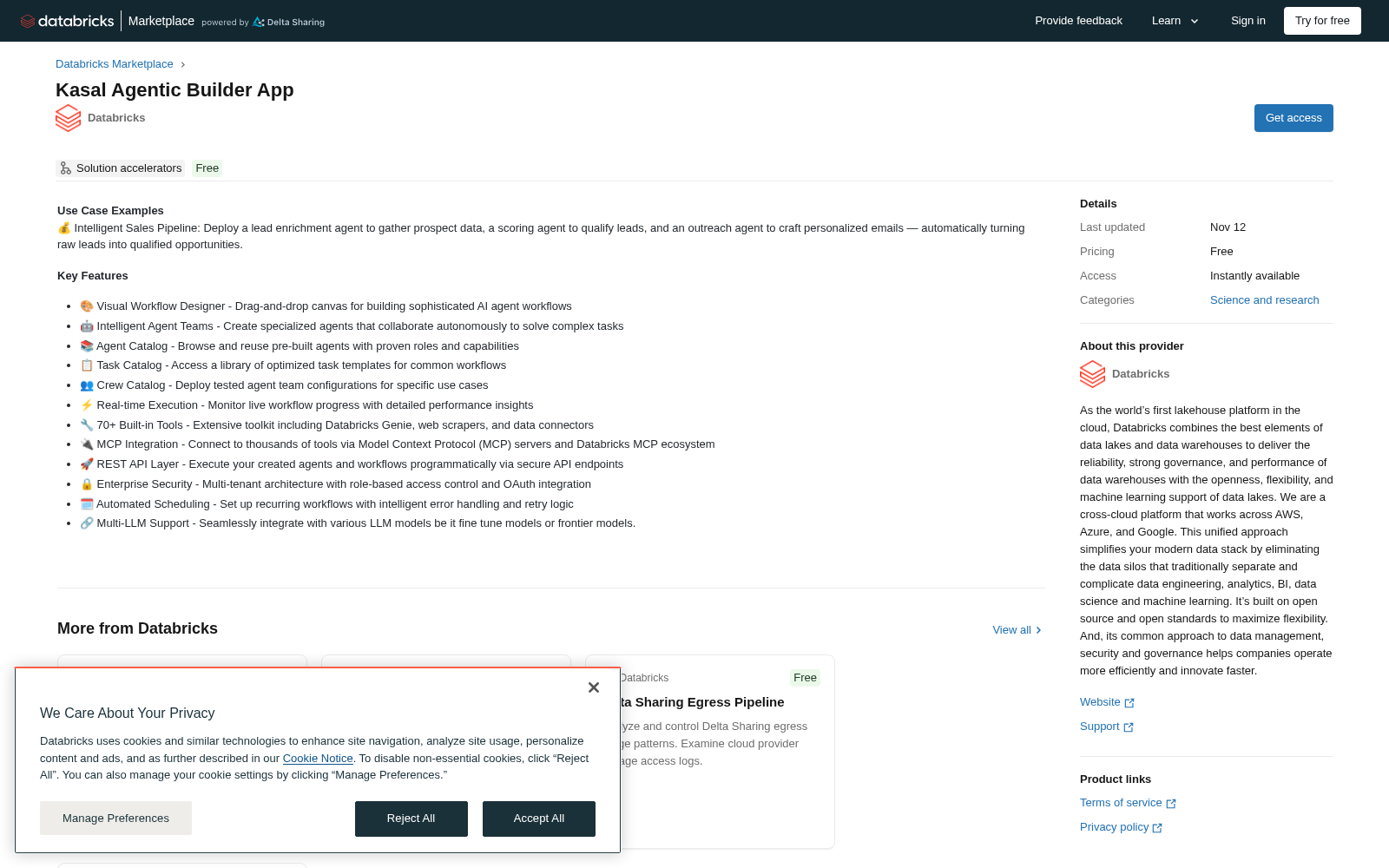Click the "Instantly available" access value
The height and width of the screenshot is (868, 1389).
click(1254, 276)
